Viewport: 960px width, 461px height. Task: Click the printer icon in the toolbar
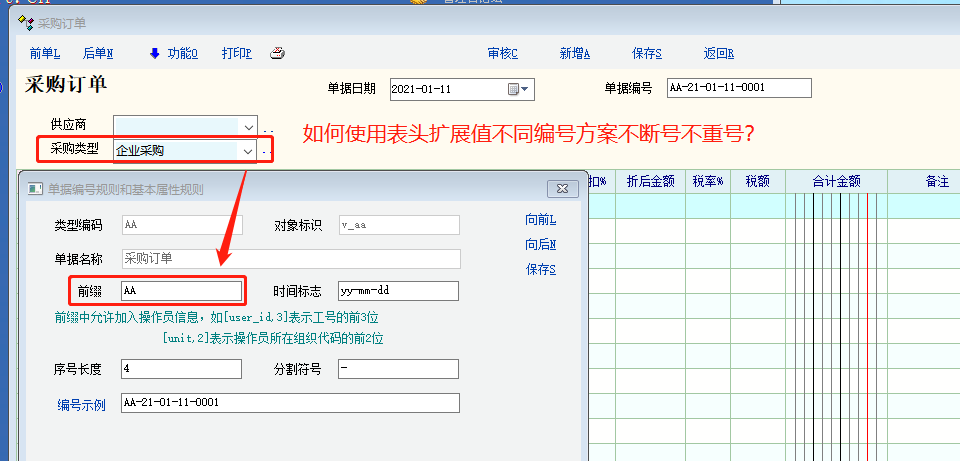(277, 54)
